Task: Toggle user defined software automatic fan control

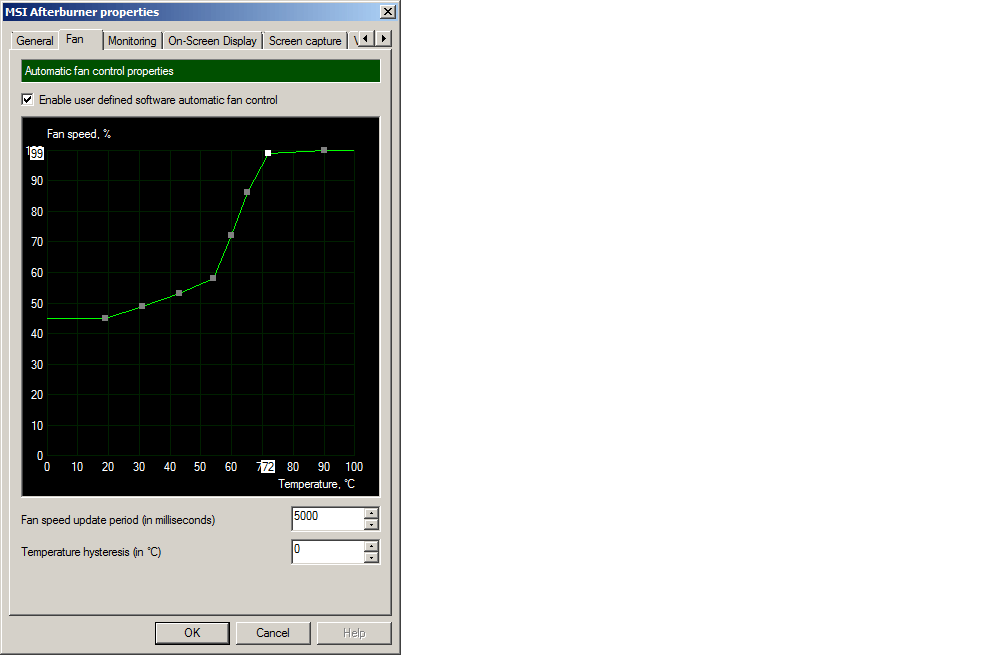Action: click(x=27, y=100)
